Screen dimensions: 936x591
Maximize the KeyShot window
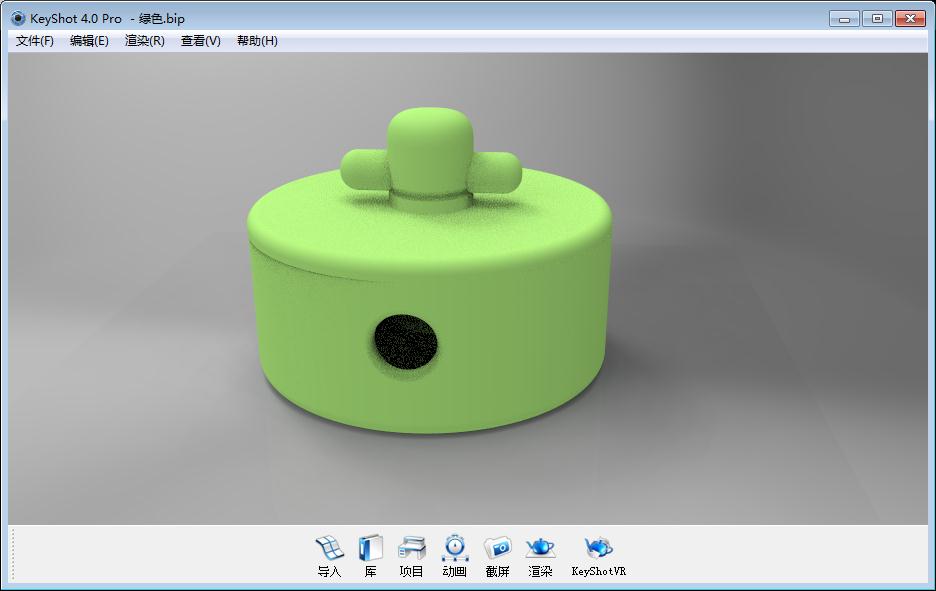coord(877,19)
